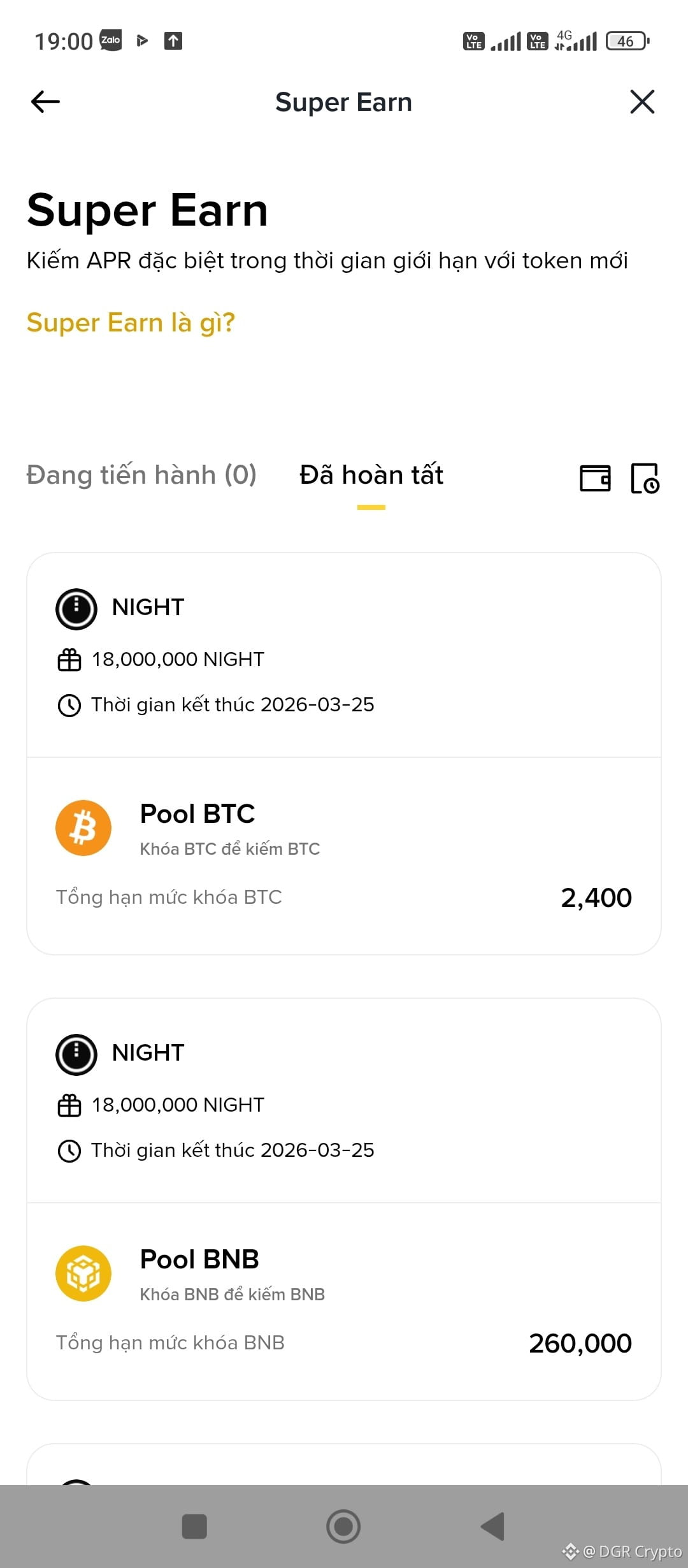688x1568 pixels.
Task: Tap the clock icon in the BNB card
Action: pos(69,1151)
